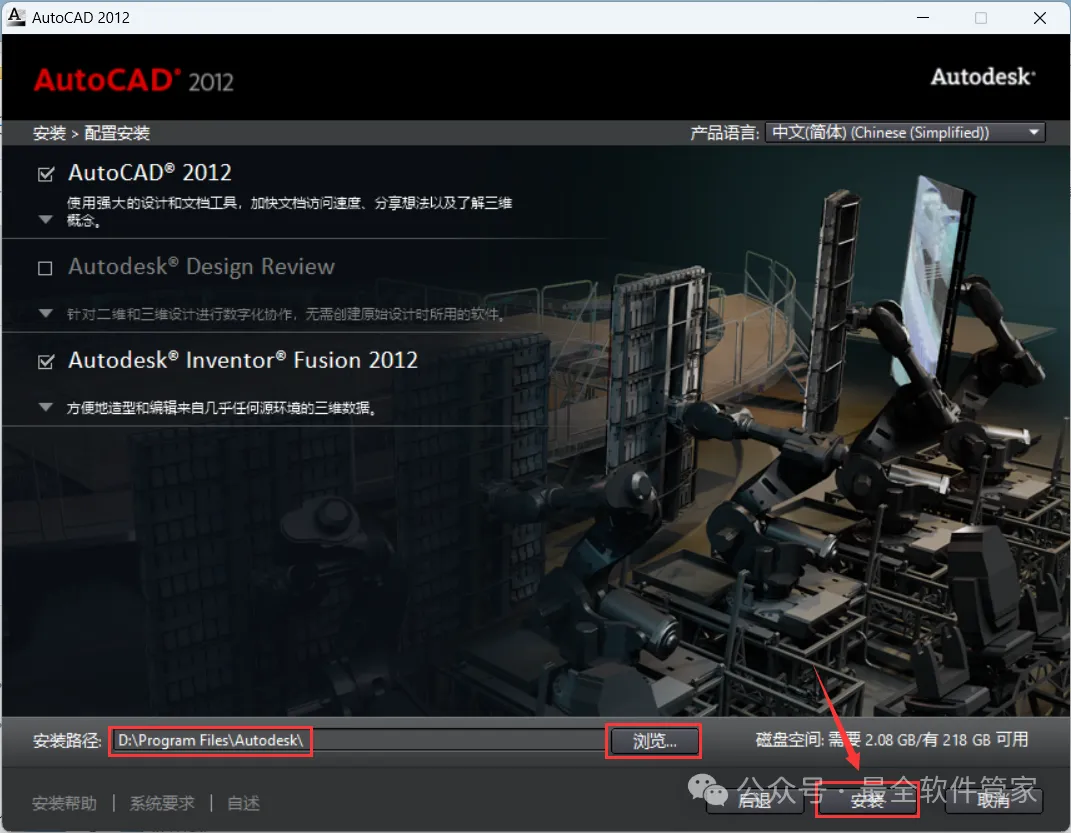Image resolution: width=1071 pixels, height=833 pixels.
Task: Click the AutoCAD title bar app icon
Action: [16, 17]
